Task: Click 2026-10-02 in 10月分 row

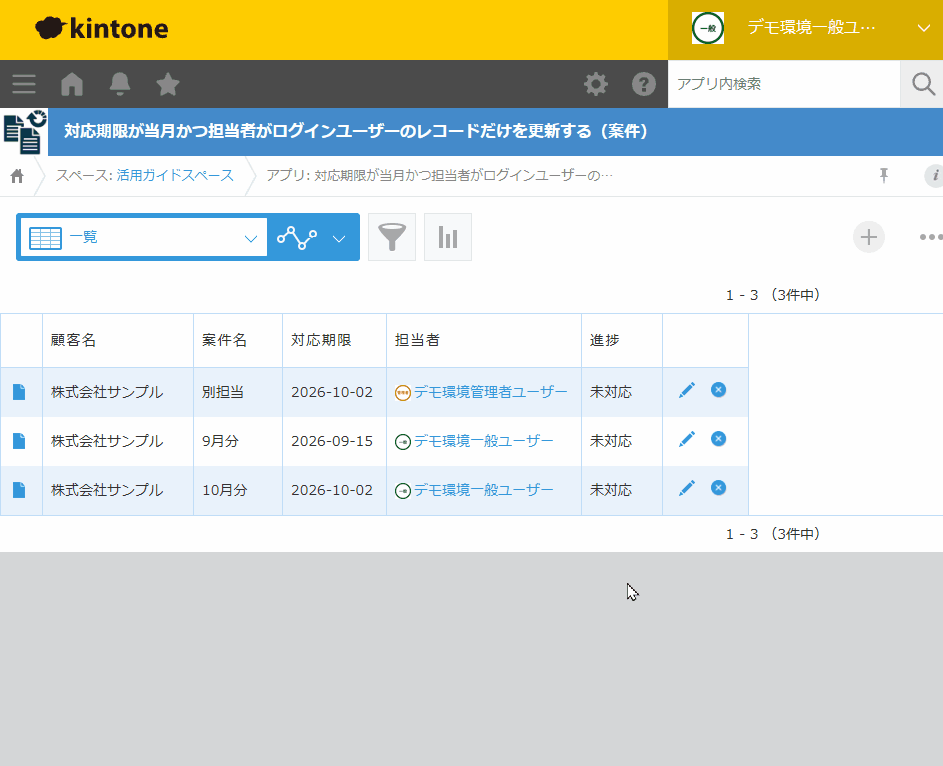Action: coord(332,490)
